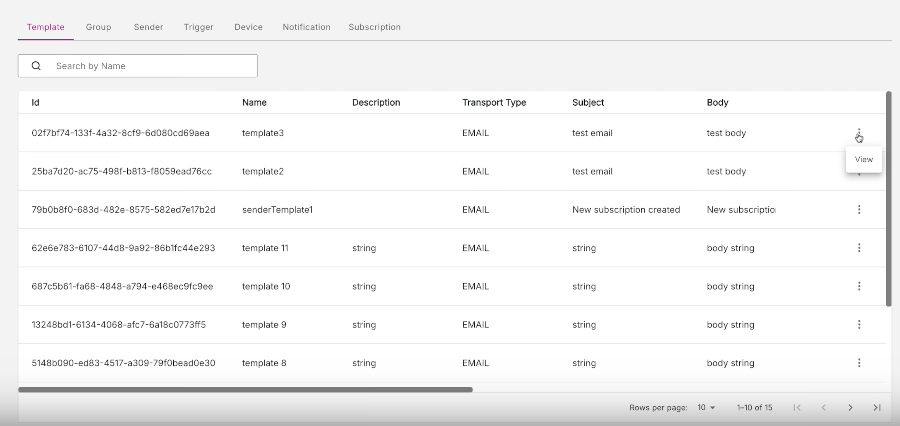The height and width of the screenshot is (426, 900).
Task: Open the Trigger tab
Action: point(198,27)
